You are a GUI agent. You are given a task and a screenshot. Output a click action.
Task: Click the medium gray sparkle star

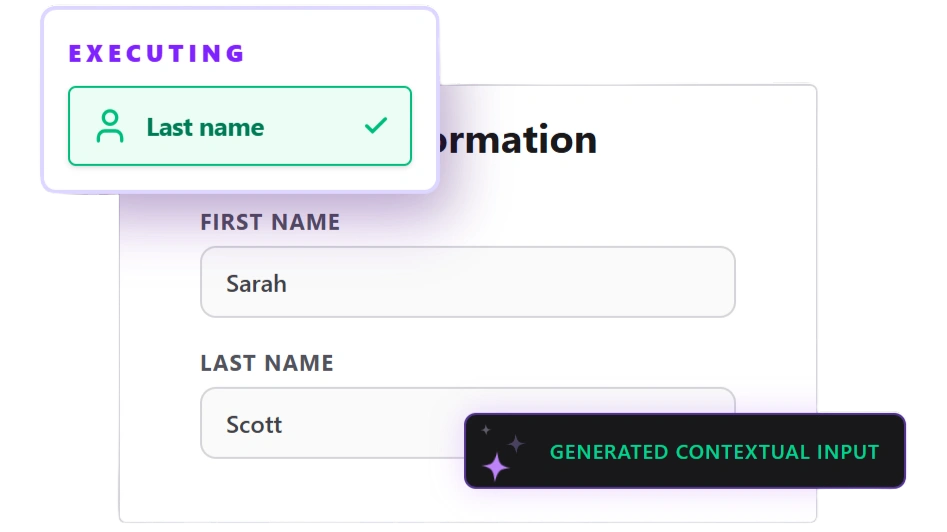(x=516, y=444)
